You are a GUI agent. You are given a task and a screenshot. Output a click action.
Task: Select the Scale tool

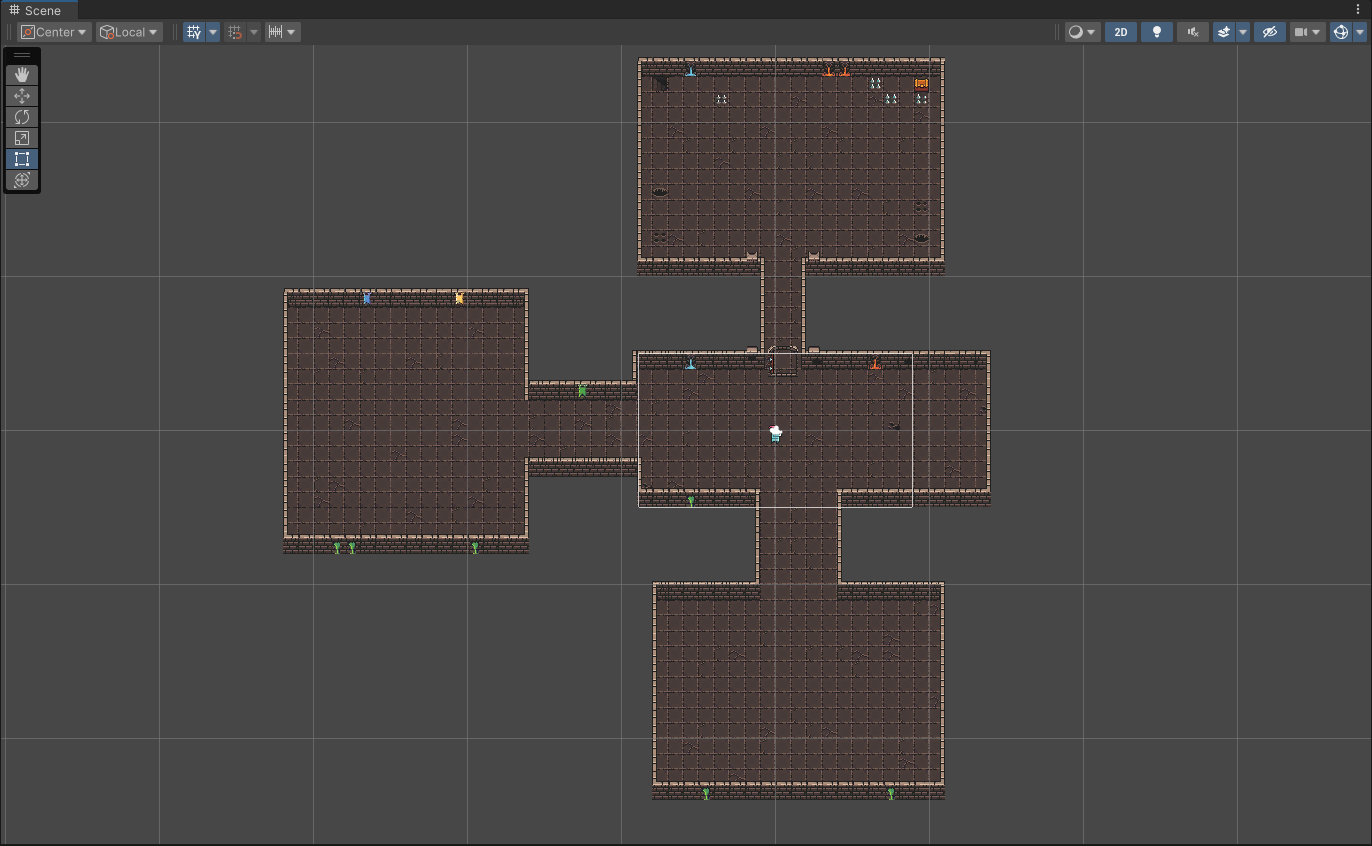22,138
